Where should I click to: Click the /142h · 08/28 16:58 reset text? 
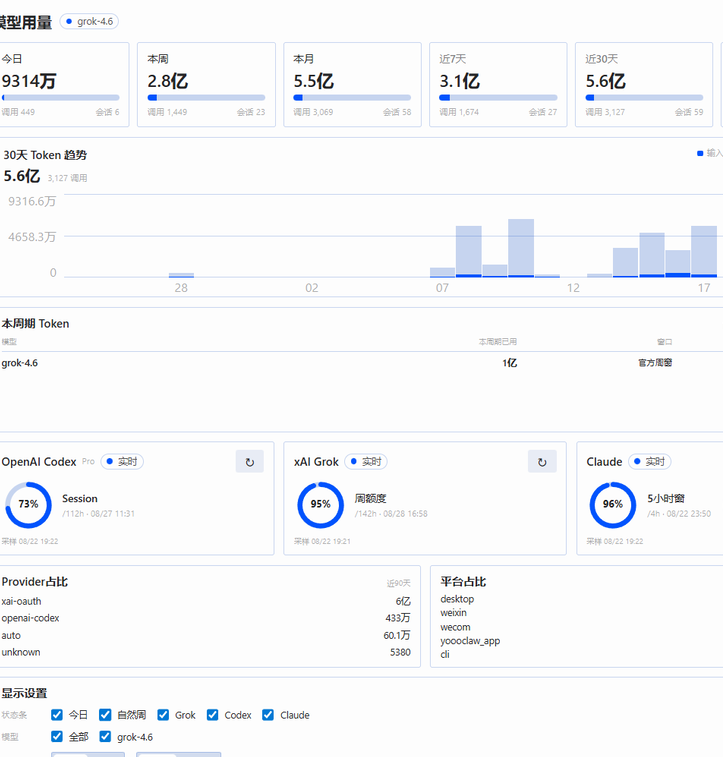391,514
